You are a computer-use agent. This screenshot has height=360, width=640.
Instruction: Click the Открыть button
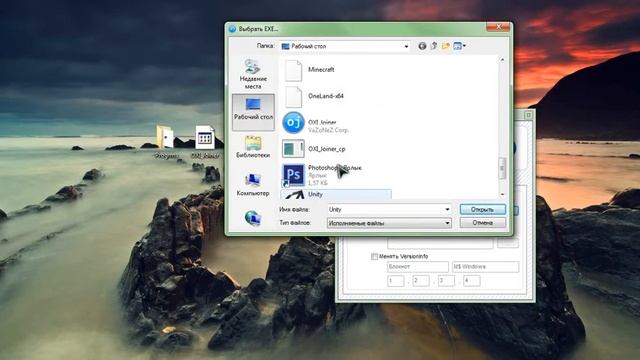pyautogui.click(x=482, y=209)
